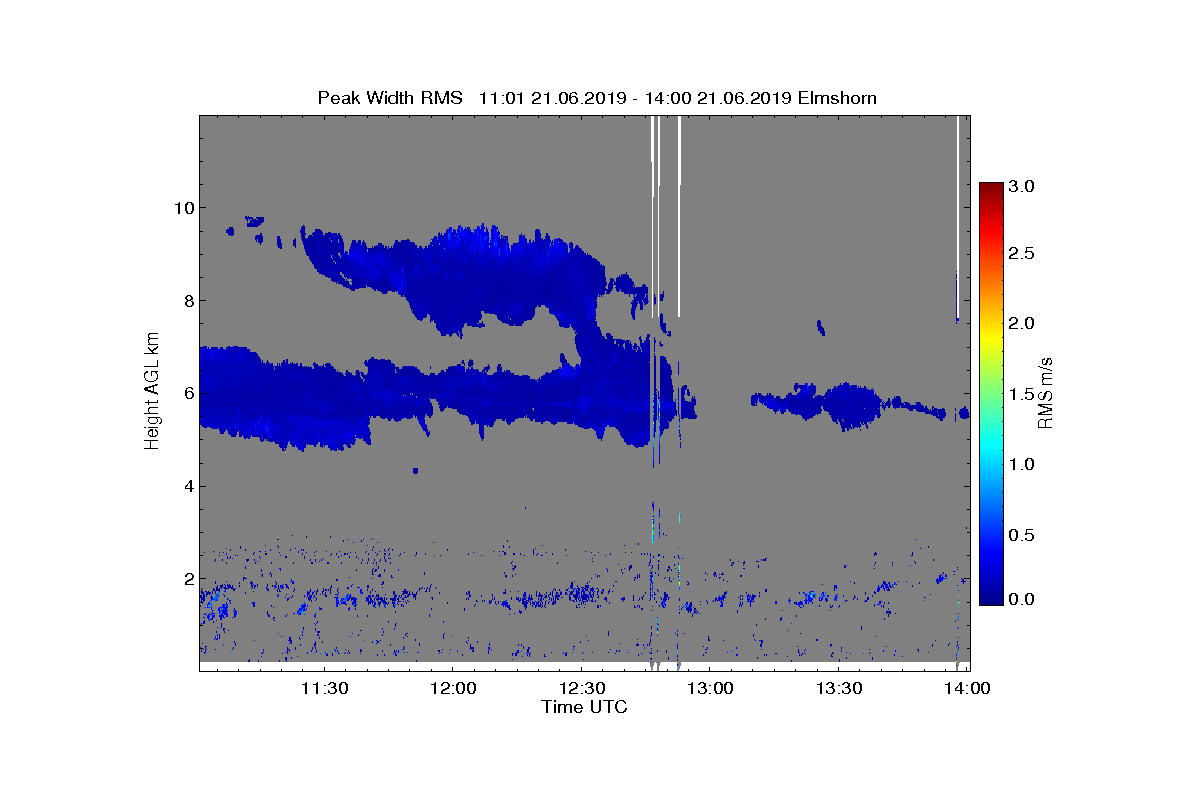
Task: Click the yellow 2.0 level on colorbar
Action: pos(991,324)
